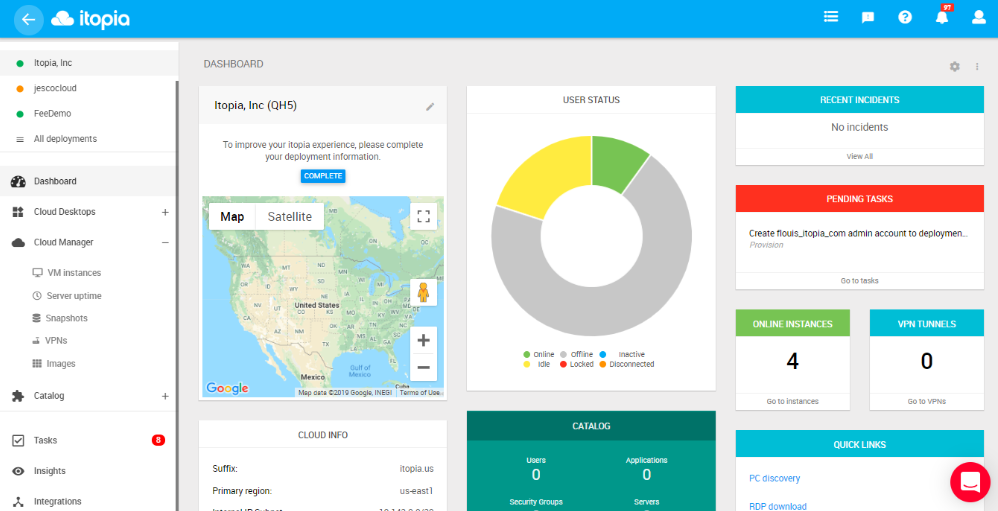
Task: Open the chat feedback icon in header
Action: tap(868, 18)
